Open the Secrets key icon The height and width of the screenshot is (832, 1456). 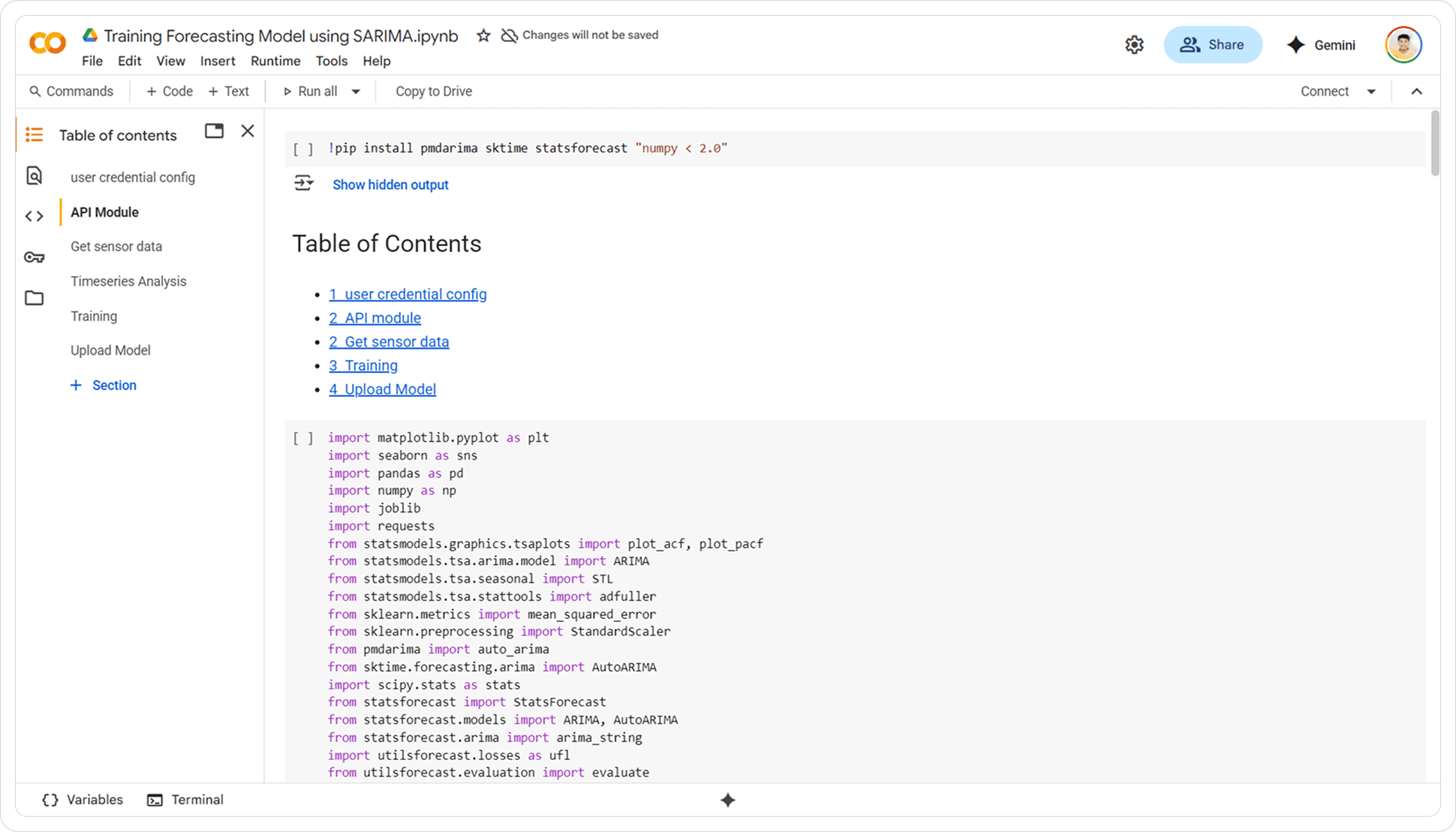[34, 257]
